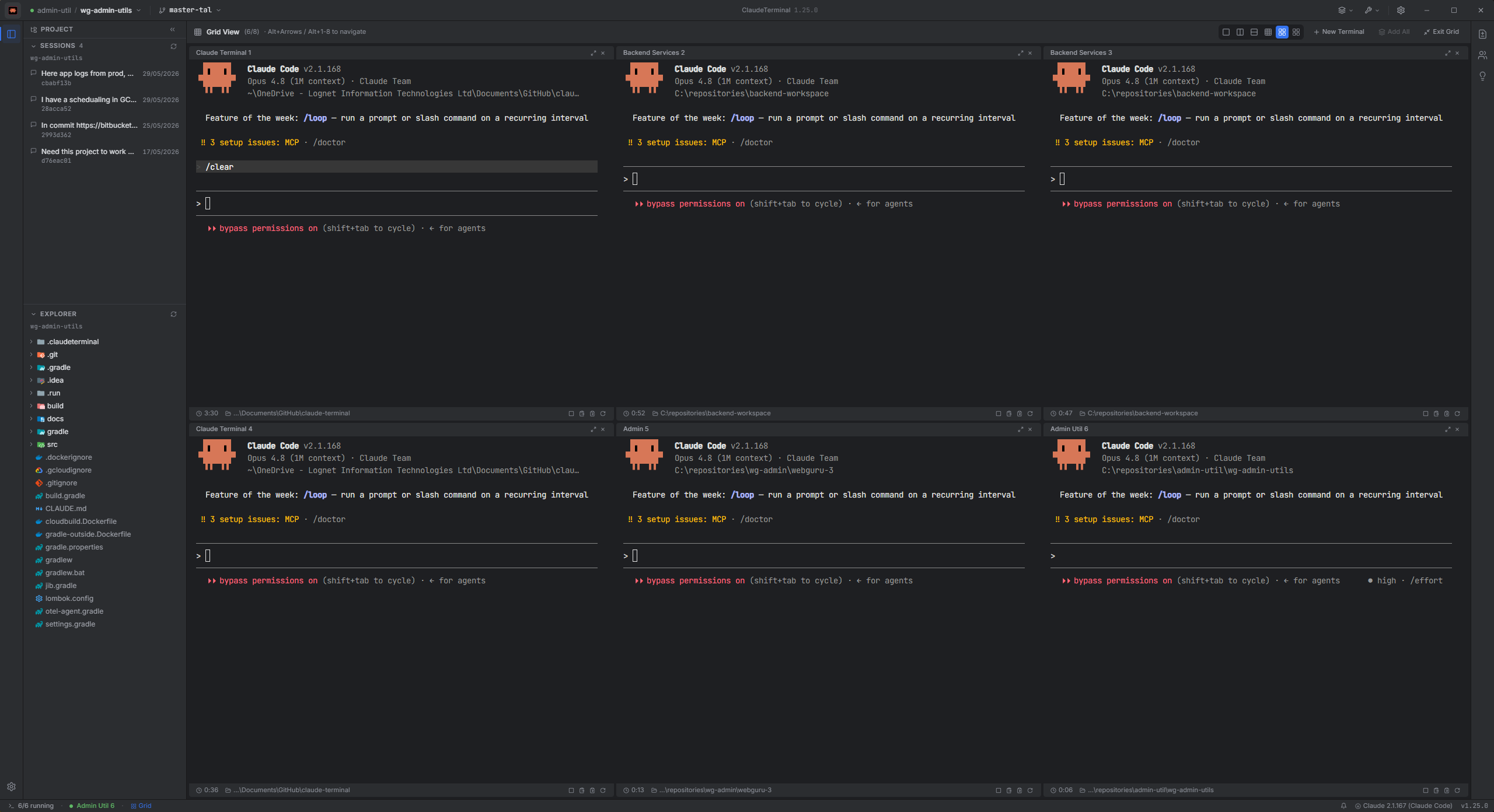Screen dimensions: 1494x812
Task: Collapse the Explorer section
Action: coord(33,314)
